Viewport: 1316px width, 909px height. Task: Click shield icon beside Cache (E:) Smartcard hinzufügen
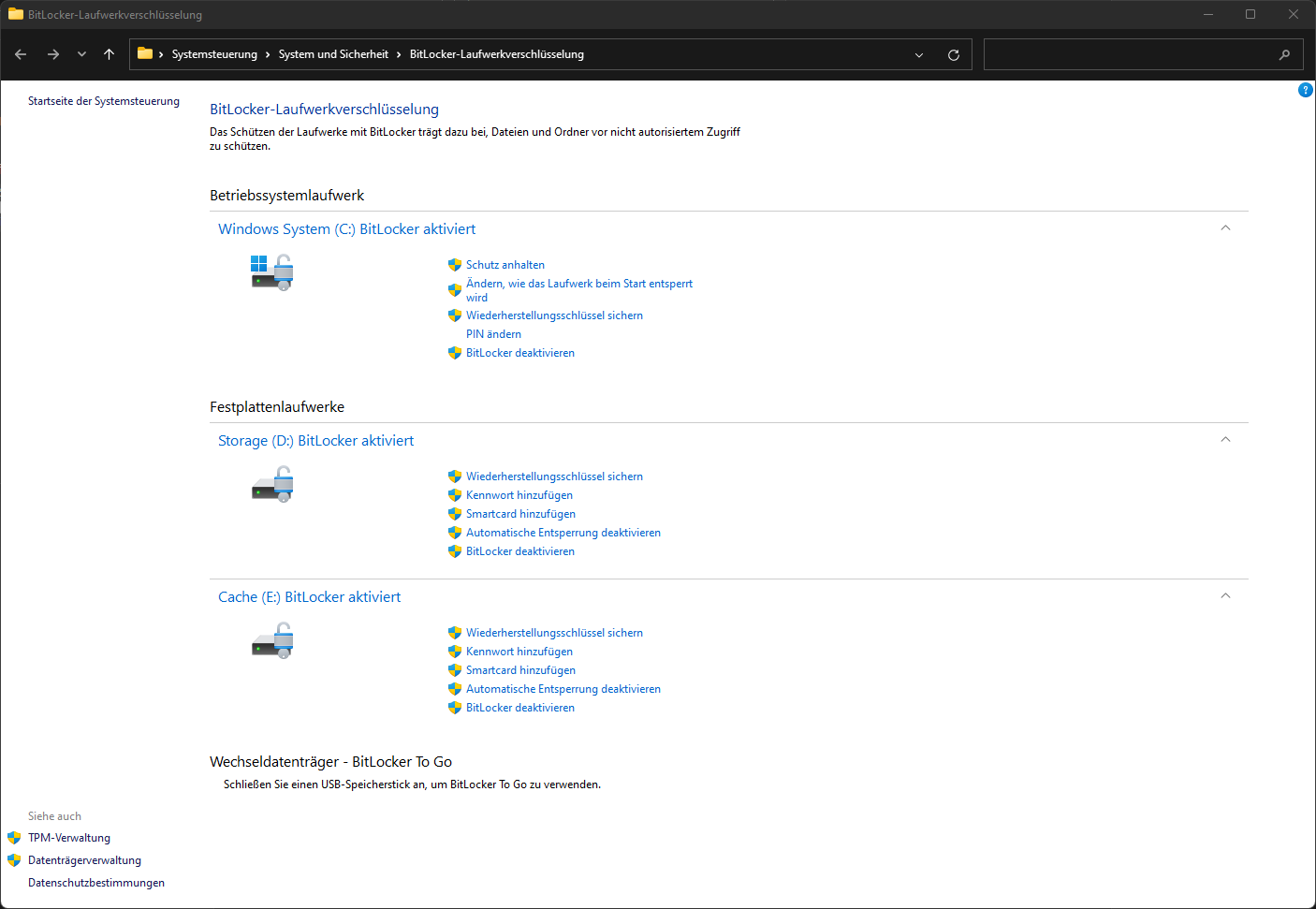[455, 670]
